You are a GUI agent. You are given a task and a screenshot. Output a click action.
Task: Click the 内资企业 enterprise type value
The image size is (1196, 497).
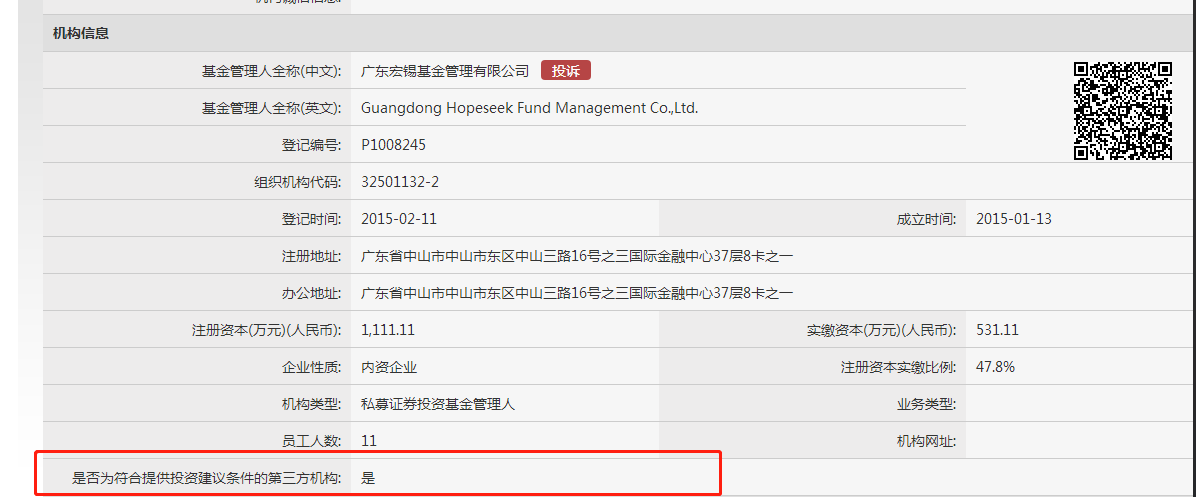click(x=389, y=367)
